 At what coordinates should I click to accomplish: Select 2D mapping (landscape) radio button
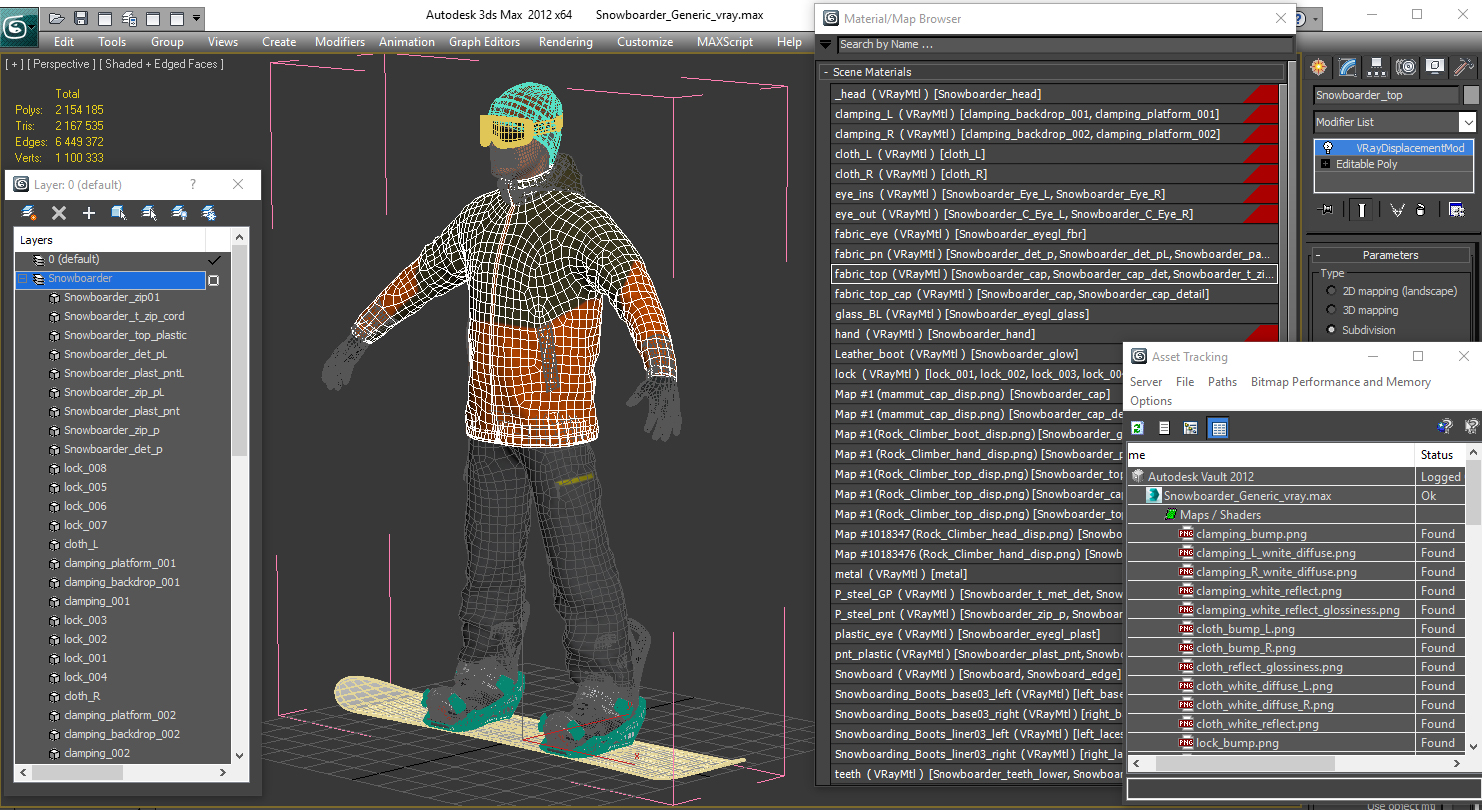[1331, 291]
